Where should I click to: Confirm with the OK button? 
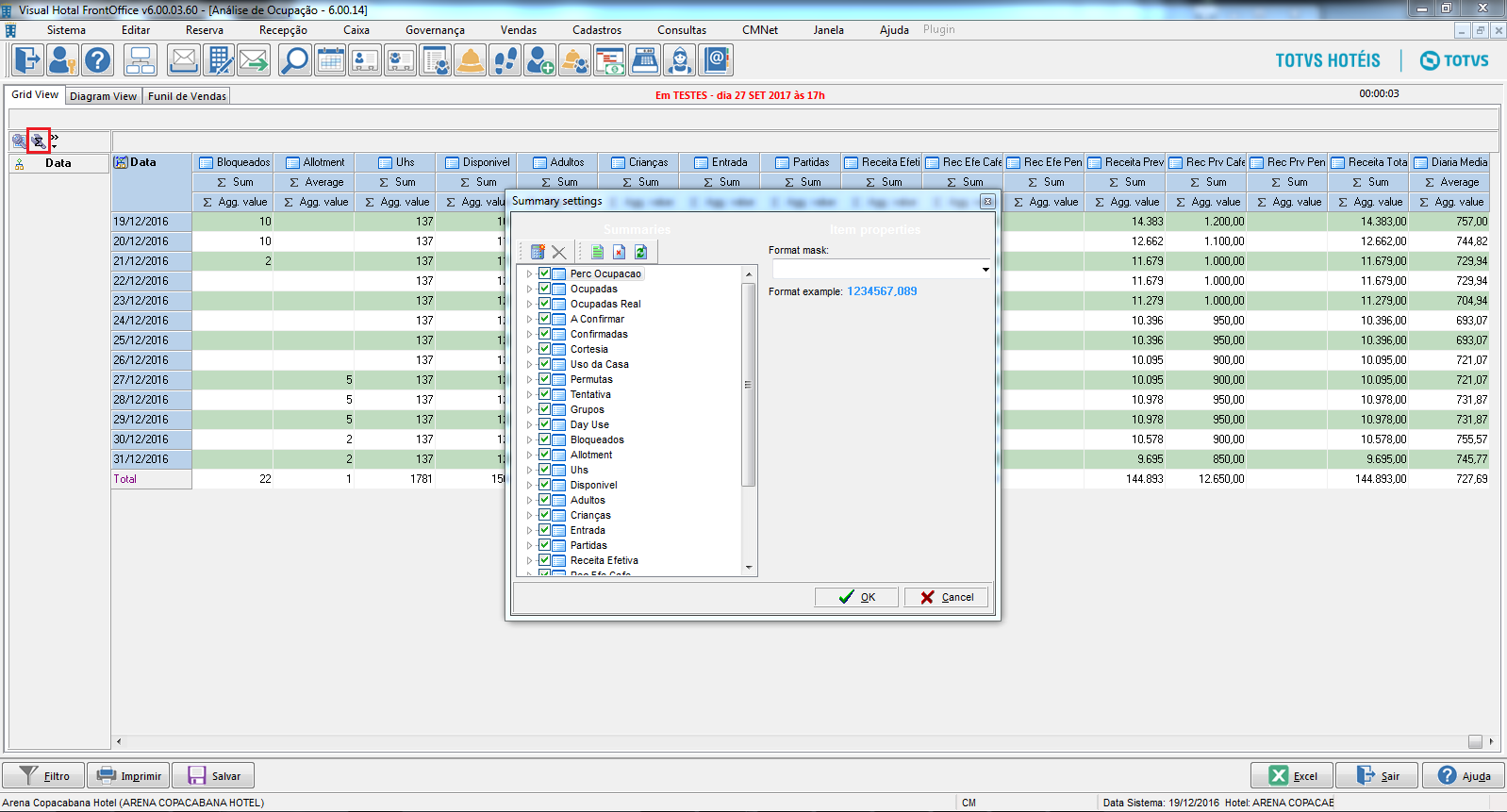pyautogui.click(x=857, y=597)
